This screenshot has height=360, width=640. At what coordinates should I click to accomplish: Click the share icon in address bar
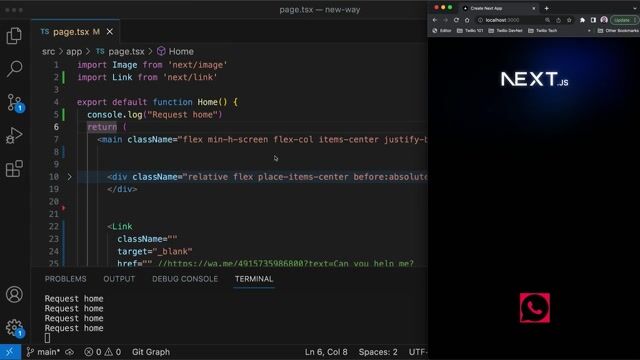click(558, 20)
